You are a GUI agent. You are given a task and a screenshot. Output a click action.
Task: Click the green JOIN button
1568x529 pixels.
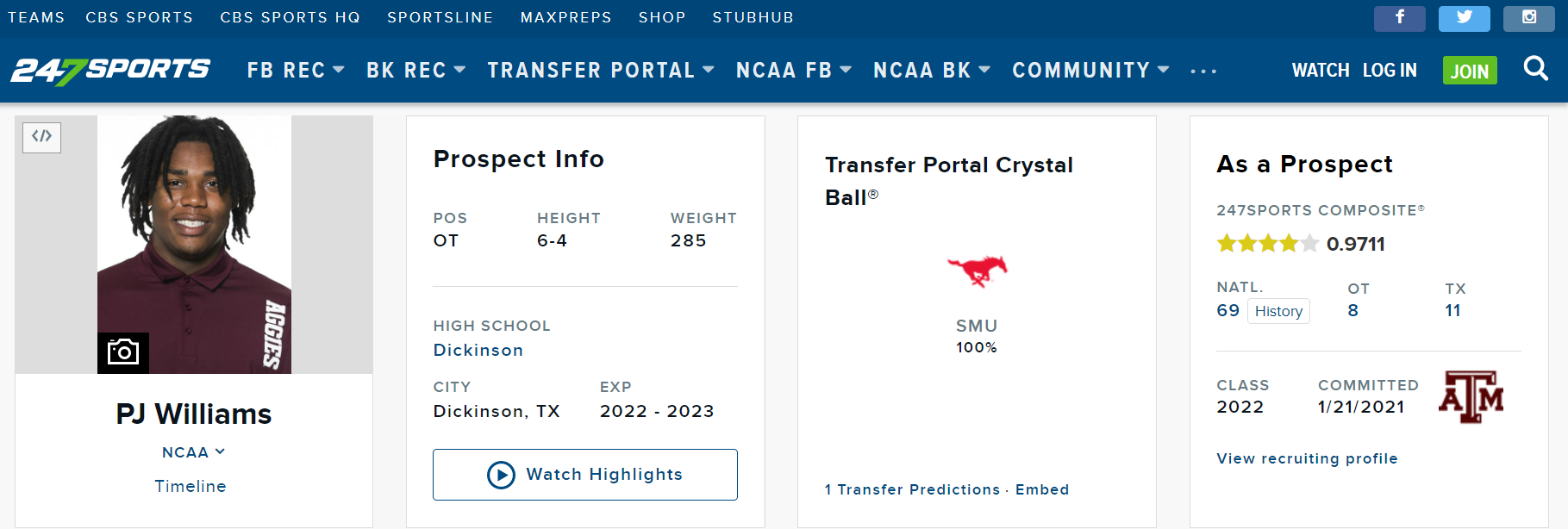[x=1470, y=71]
